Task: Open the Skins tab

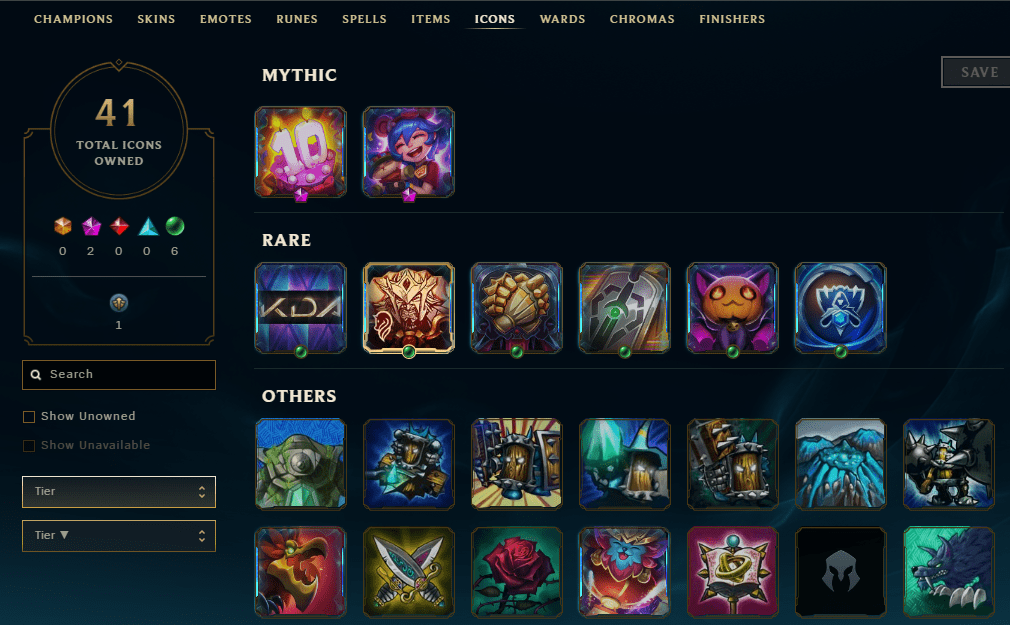Action: [156, 19]
